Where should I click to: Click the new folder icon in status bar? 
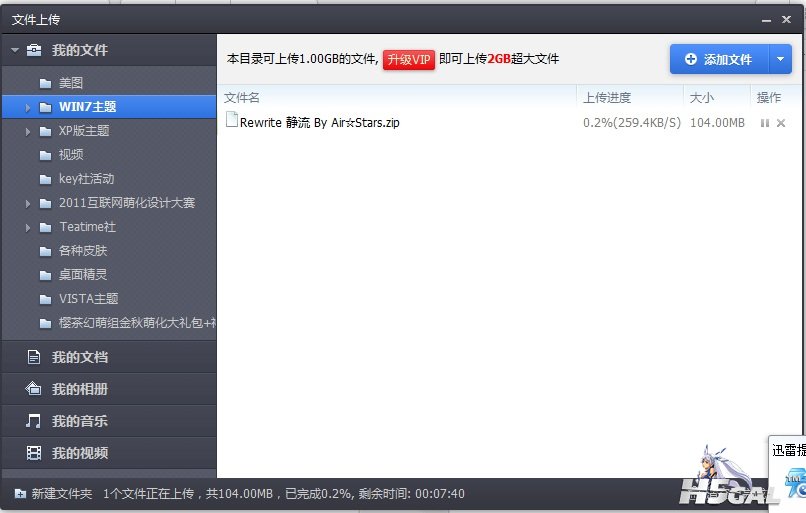[20, 494]
